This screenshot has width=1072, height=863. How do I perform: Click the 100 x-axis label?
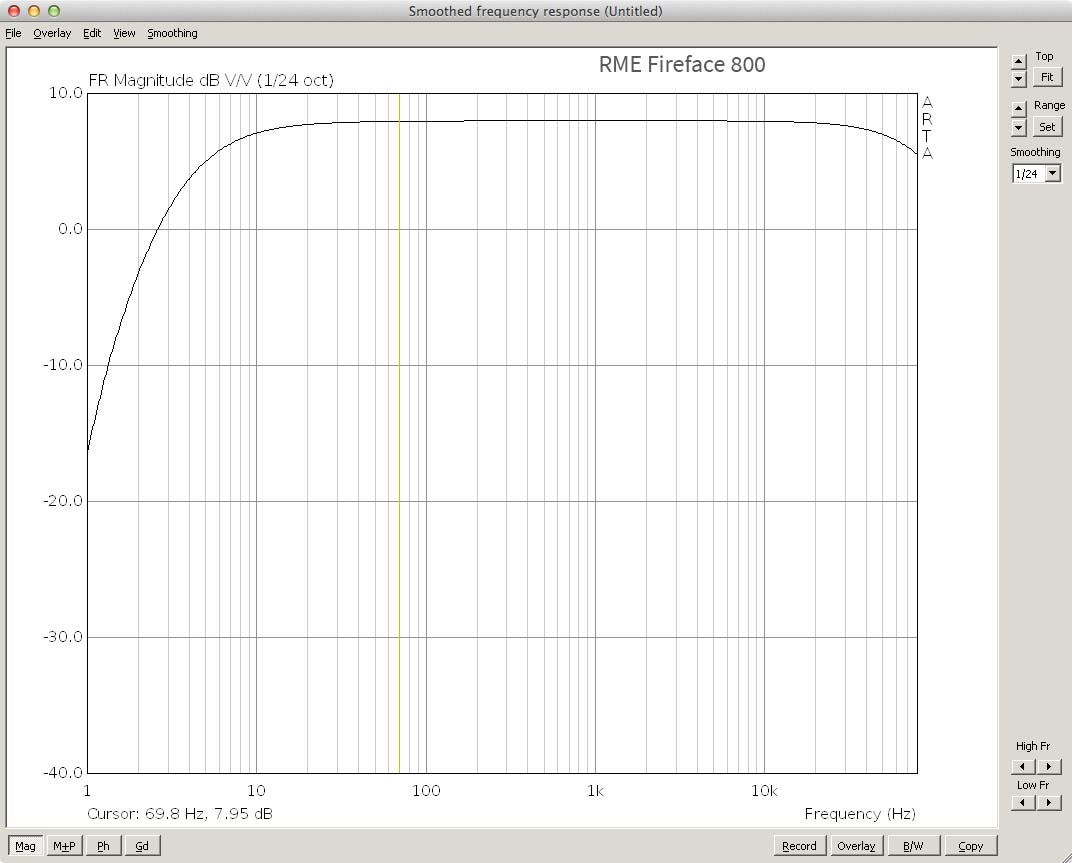pyautogui.click(x=426, y=791)
